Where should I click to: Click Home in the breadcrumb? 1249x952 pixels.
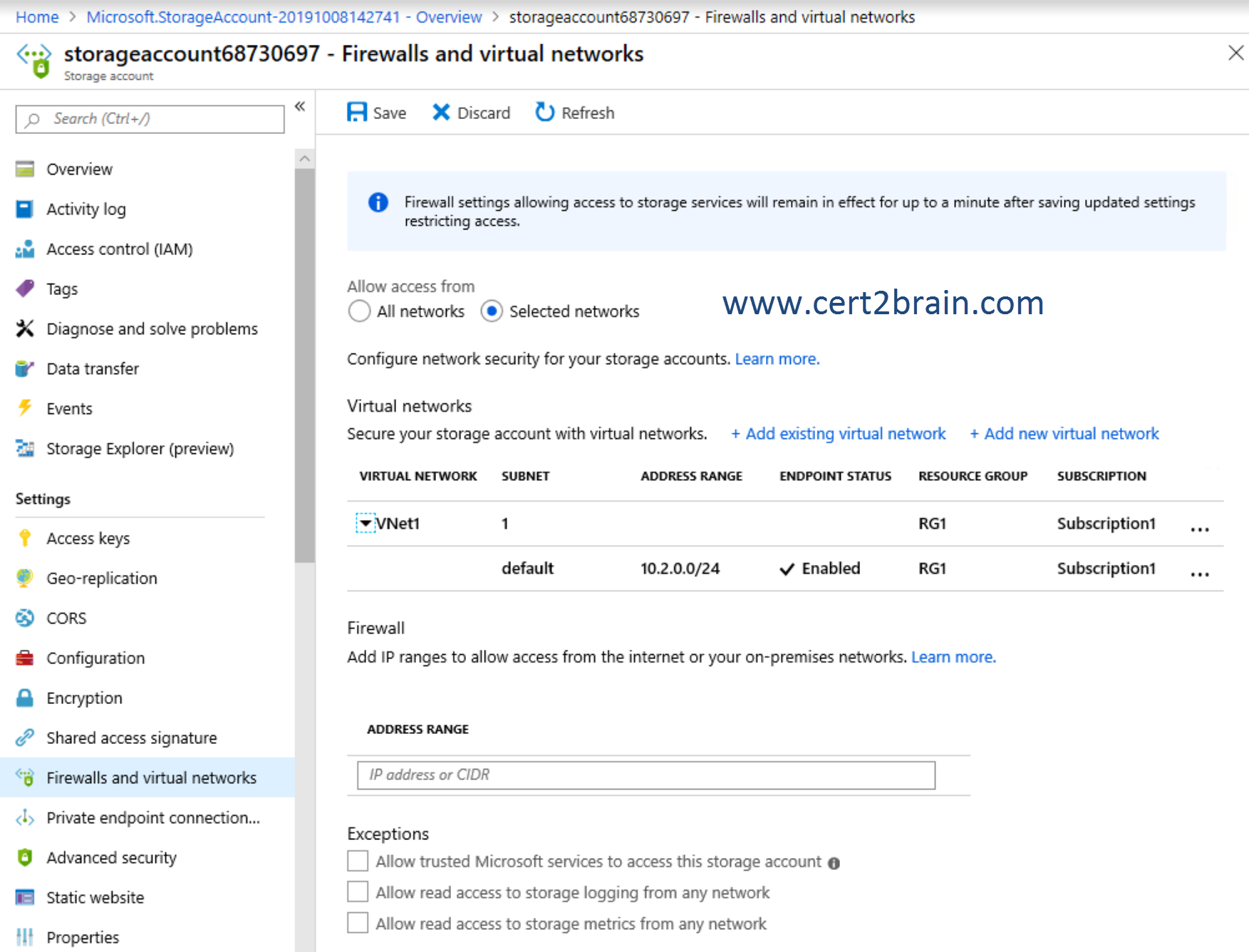pos(37,16)
